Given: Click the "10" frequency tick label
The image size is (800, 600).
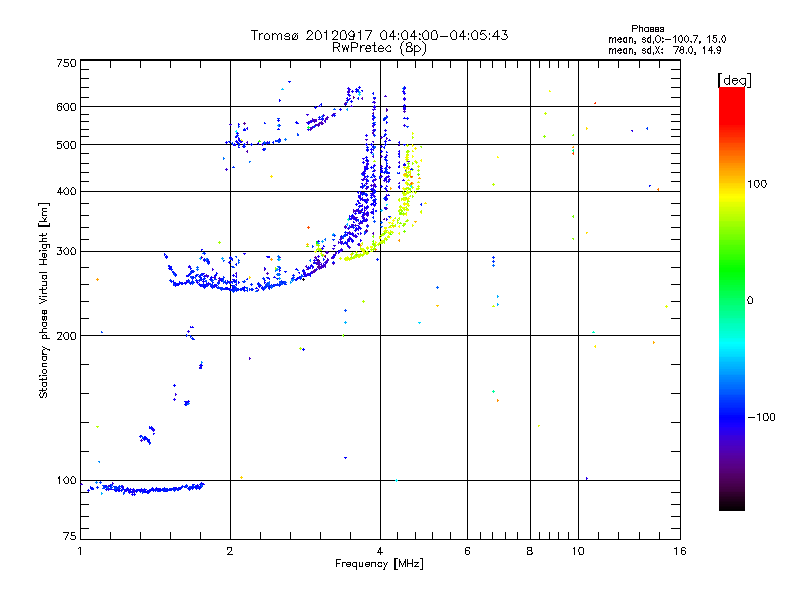Looking at the screenshot, I should [578, 551].
